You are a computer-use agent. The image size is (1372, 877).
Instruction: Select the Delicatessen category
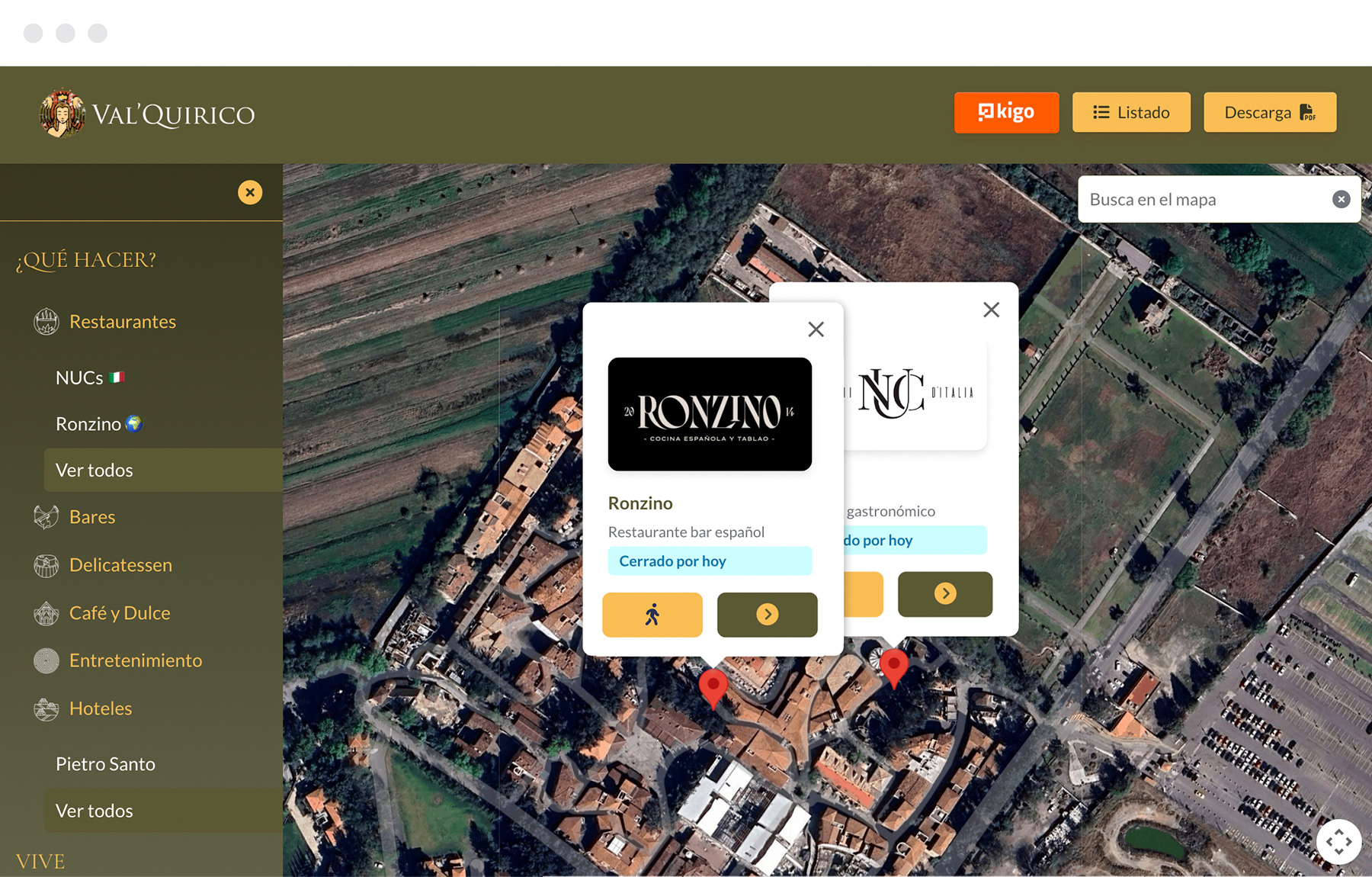click(x=120, y=565)
